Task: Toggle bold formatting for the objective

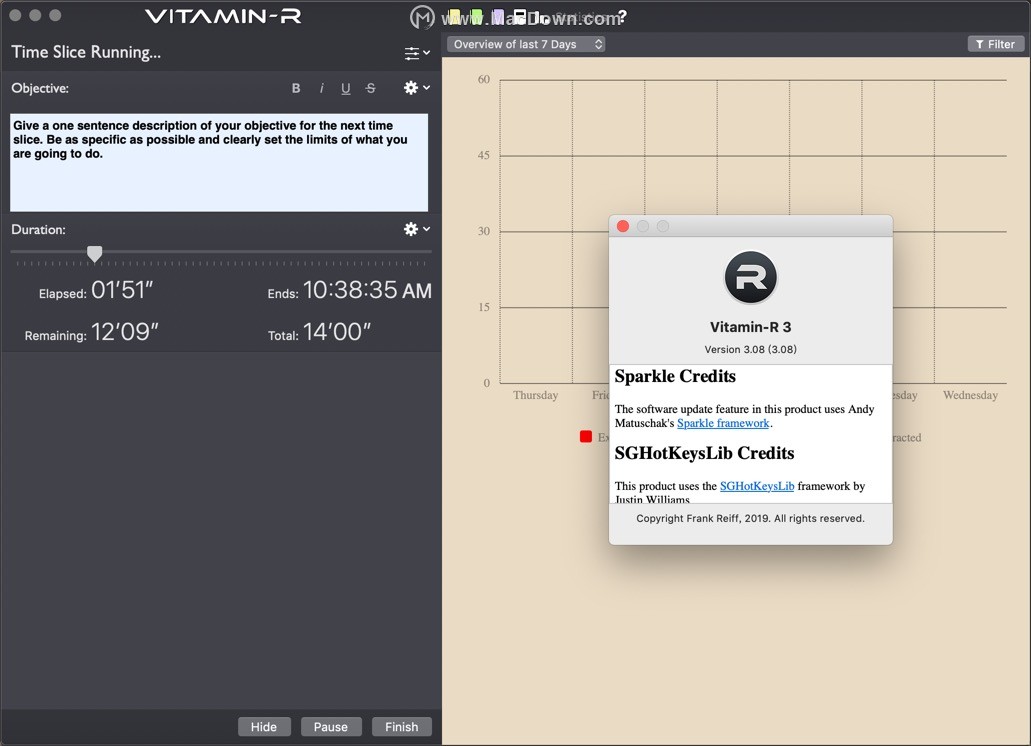Action: [296, 88]
